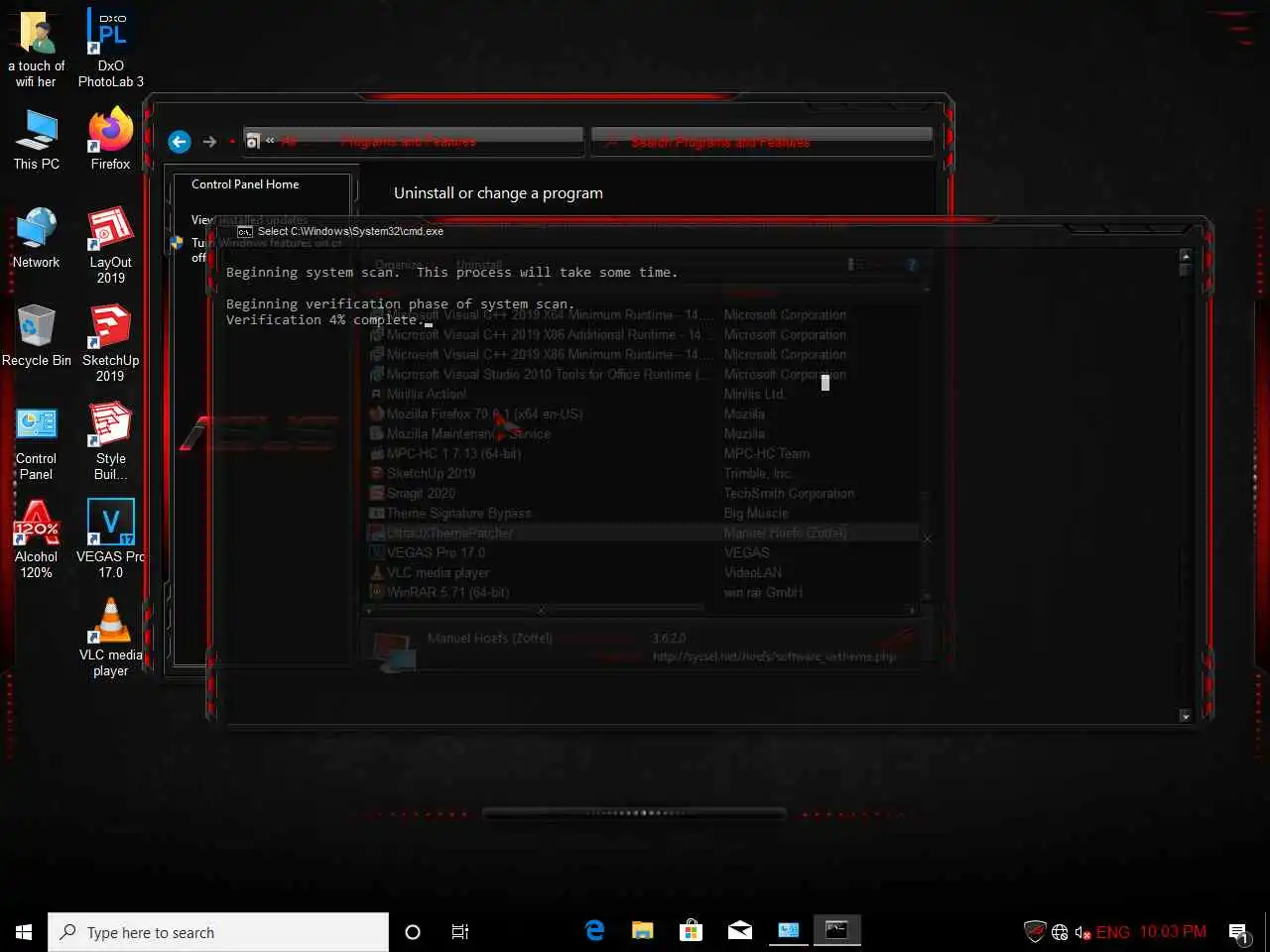Click the 'Type here to search' taskbar box
Viewport: 1270px width, 952px height.
point(218,932)
